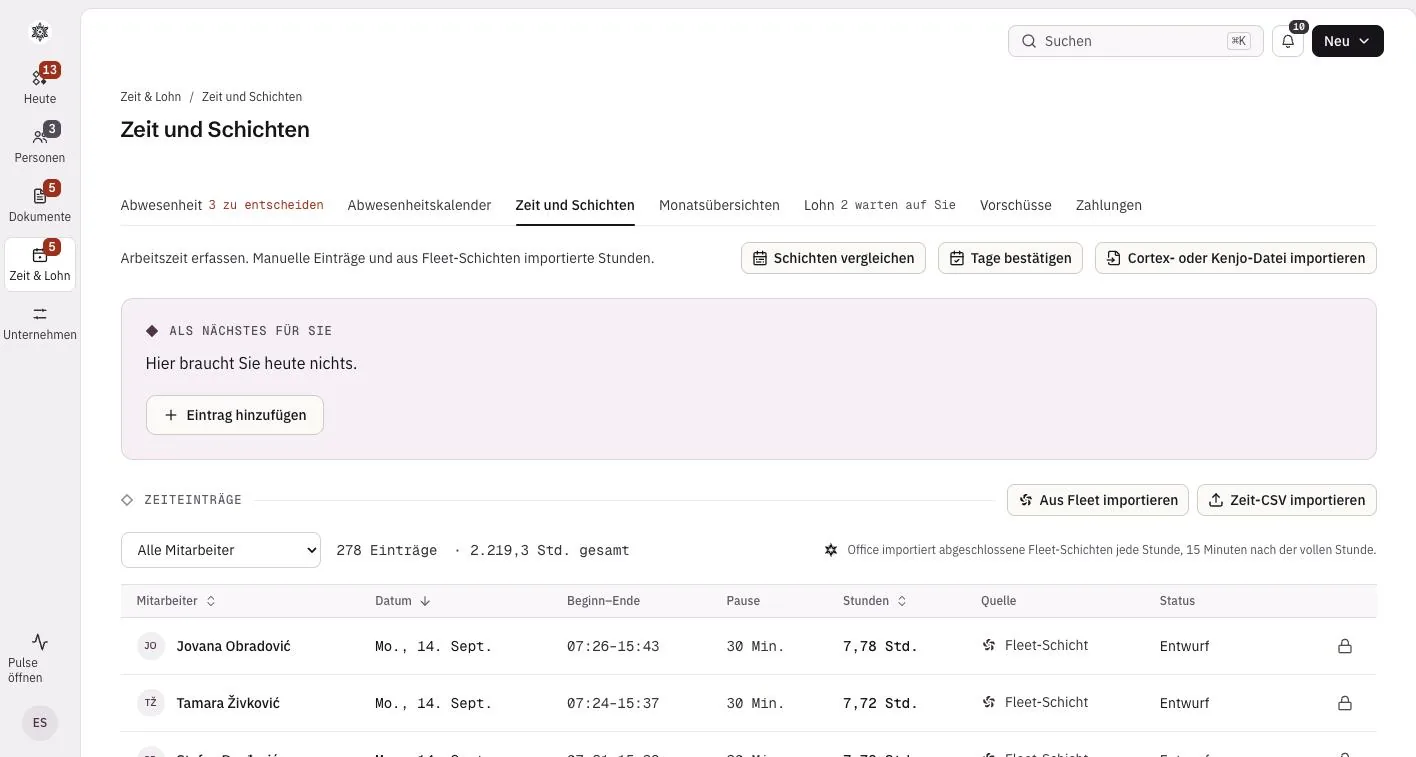Click Aus Fleet importieren button
This screenshot has width=1416, height=757.
click(1098, 500)
